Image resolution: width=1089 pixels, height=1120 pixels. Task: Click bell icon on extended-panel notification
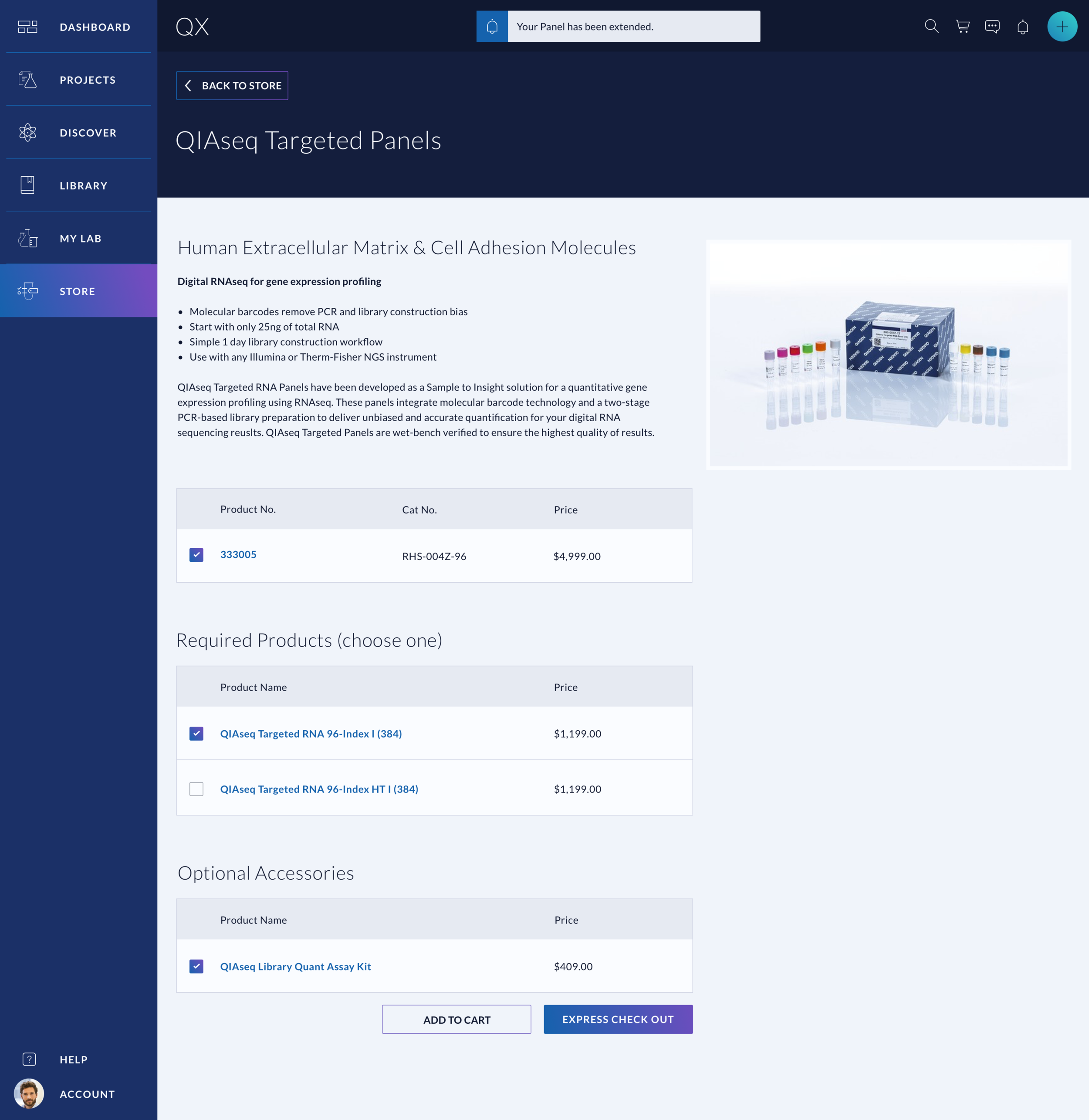click(x=492, y=26)
